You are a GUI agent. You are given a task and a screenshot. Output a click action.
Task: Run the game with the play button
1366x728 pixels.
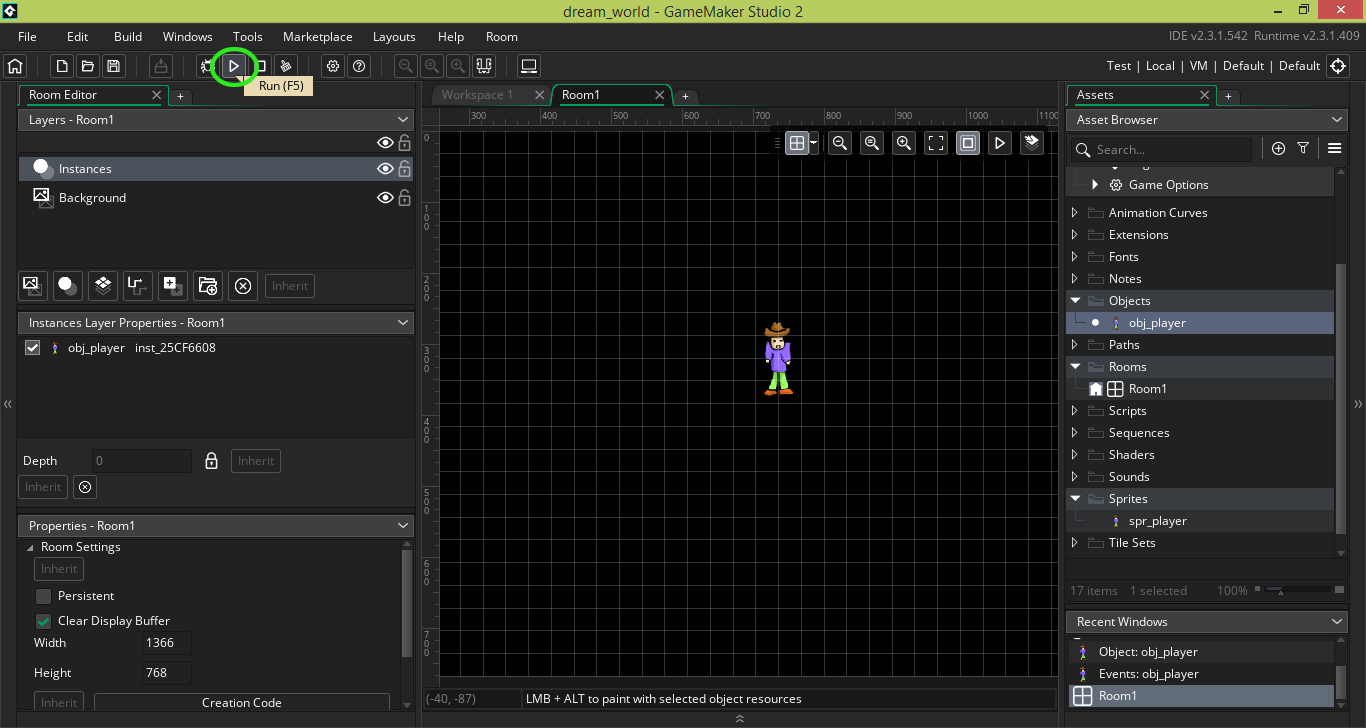(234, 66)
